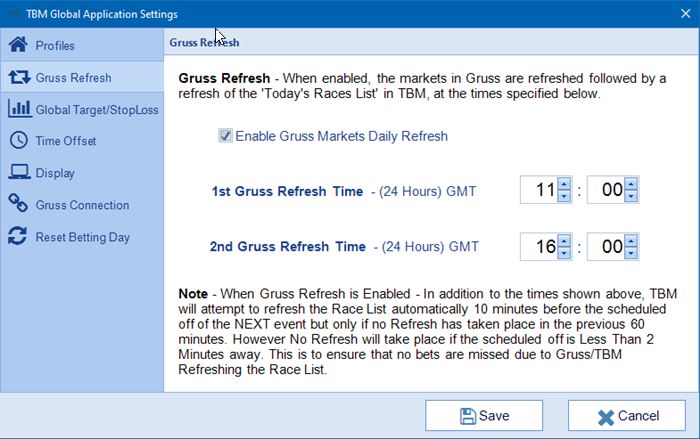Click the Gruss Refresh arrows icon
Viewport: 700px width, 439px height.
(19, 77)
